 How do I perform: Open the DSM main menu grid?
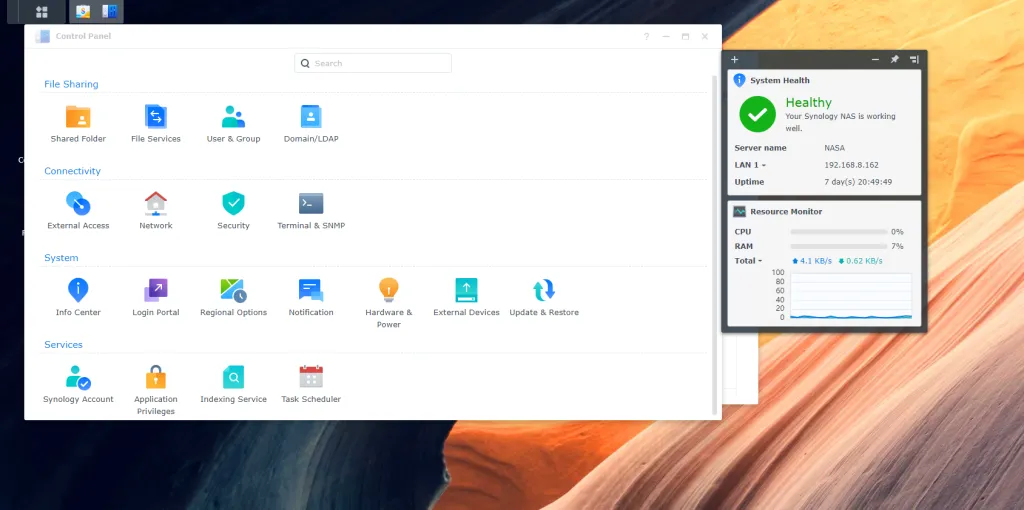pyautogui.click(x=42, y=12)
